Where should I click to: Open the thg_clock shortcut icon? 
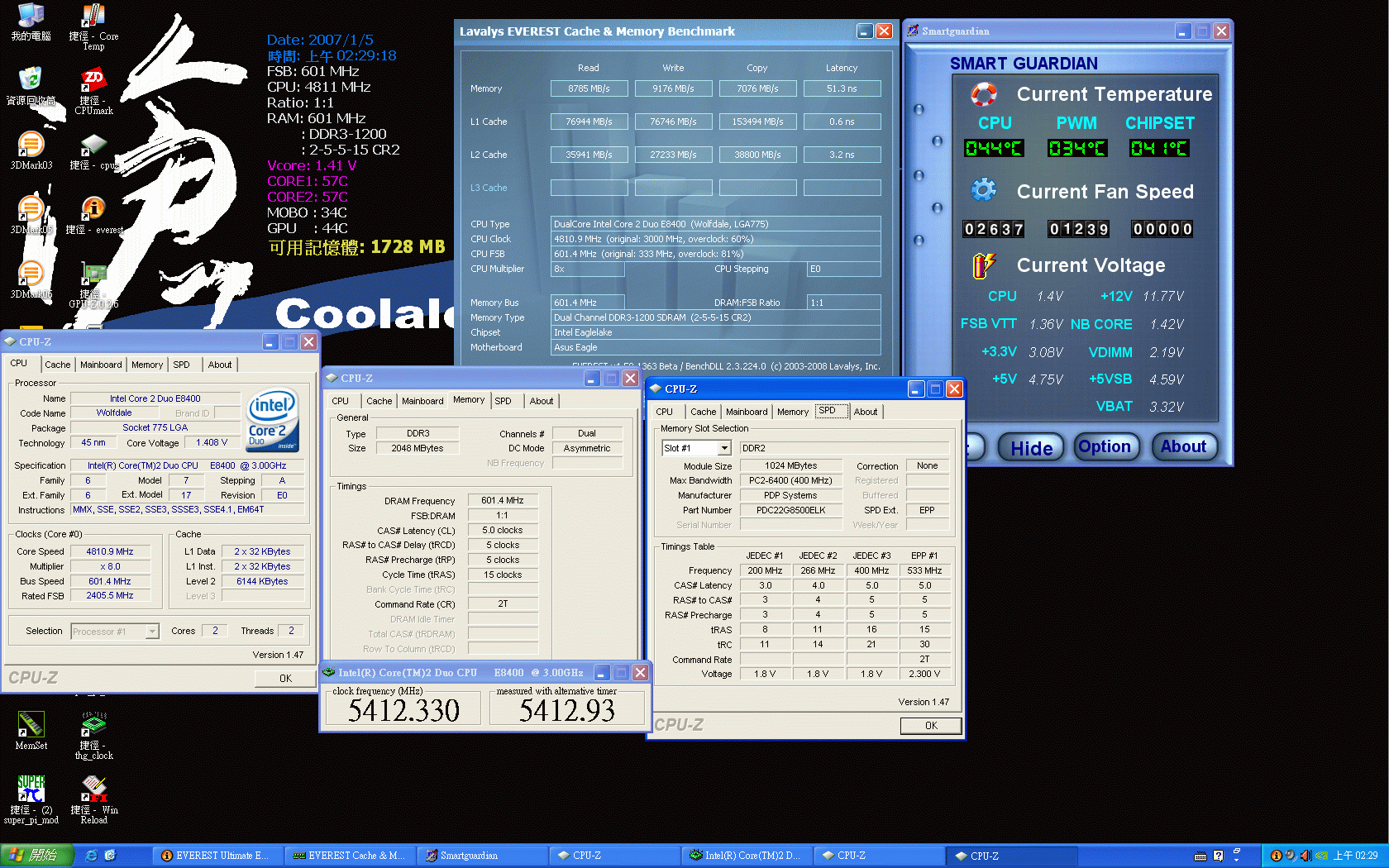pyautogui.click(x=93, y=736)
